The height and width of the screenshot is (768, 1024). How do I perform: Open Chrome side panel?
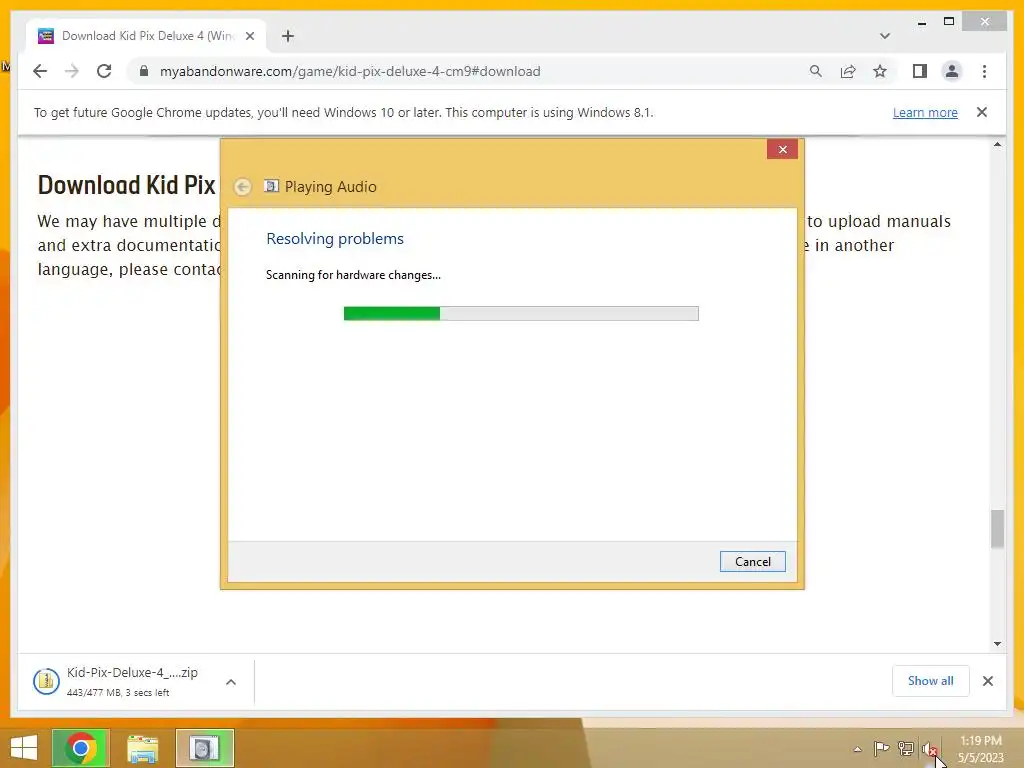pyautogui.click(x=920, y=71)
